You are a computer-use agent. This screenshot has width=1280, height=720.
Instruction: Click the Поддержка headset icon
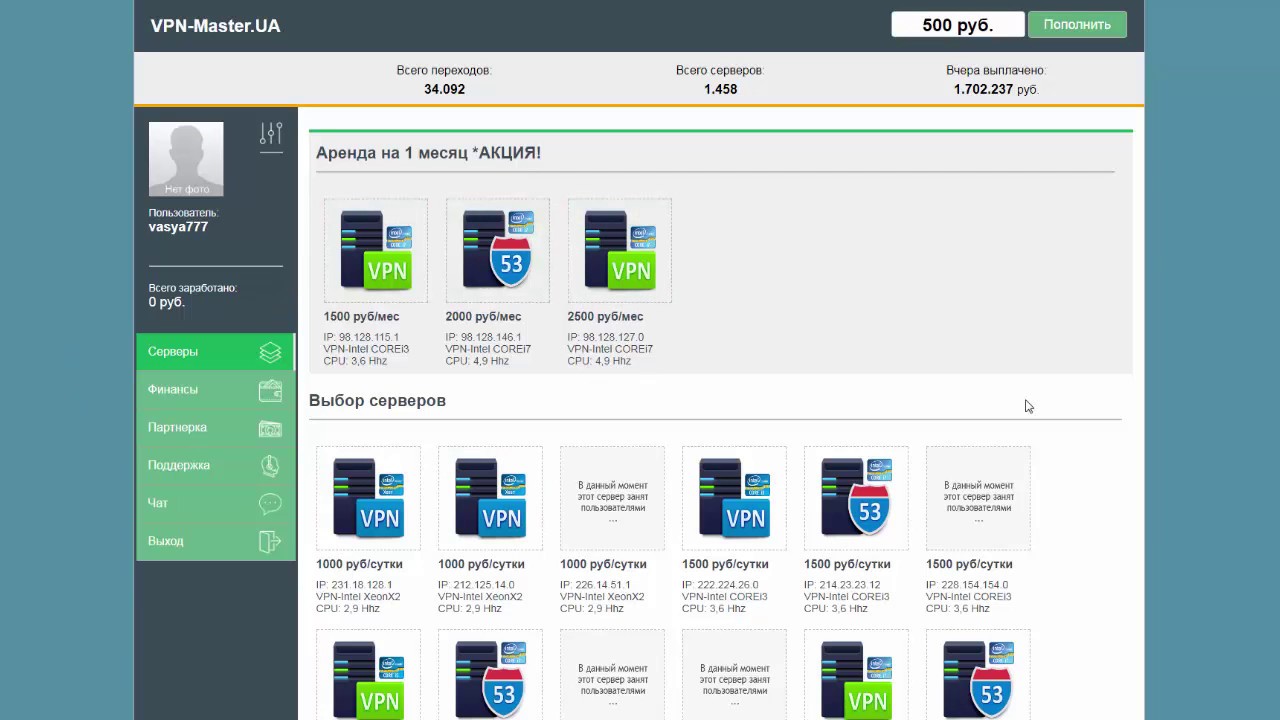[270, 465]
